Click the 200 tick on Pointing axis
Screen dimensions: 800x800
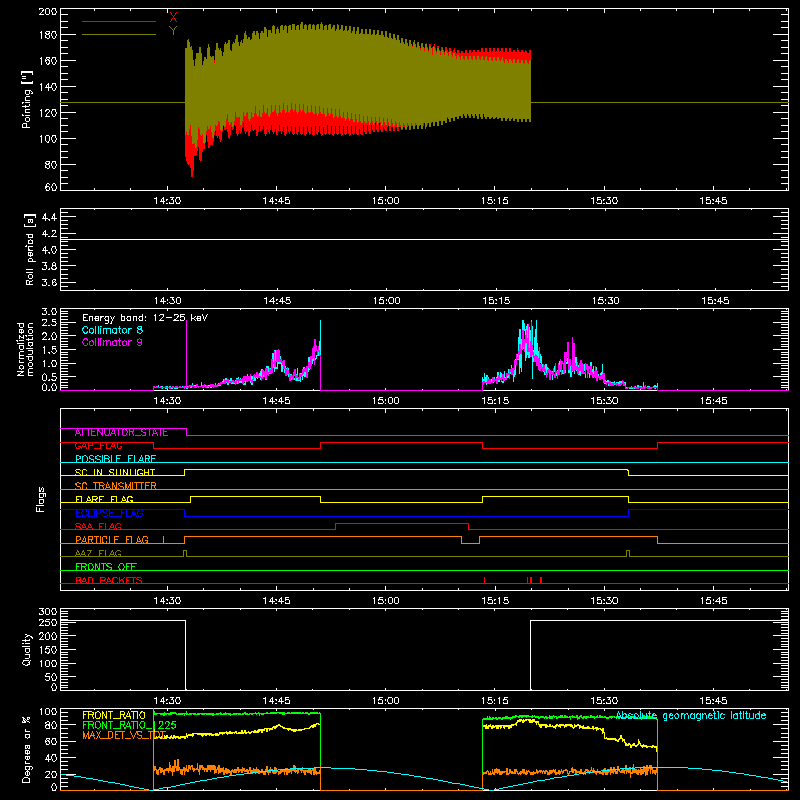(x=48, y=12)
